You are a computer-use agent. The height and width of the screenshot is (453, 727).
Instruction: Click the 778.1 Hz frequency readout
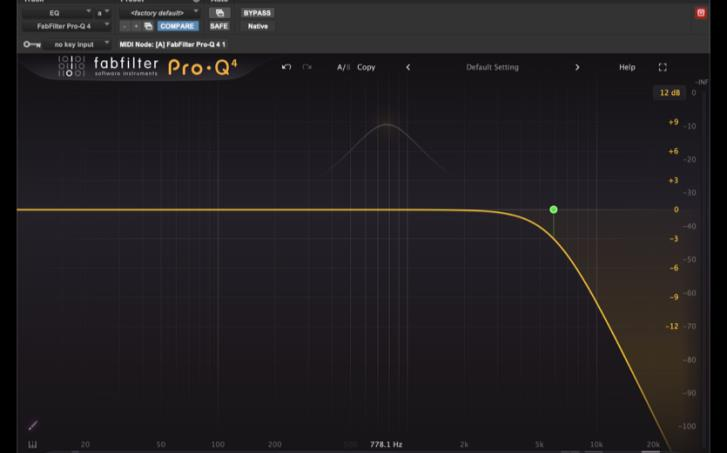(386, 445)
